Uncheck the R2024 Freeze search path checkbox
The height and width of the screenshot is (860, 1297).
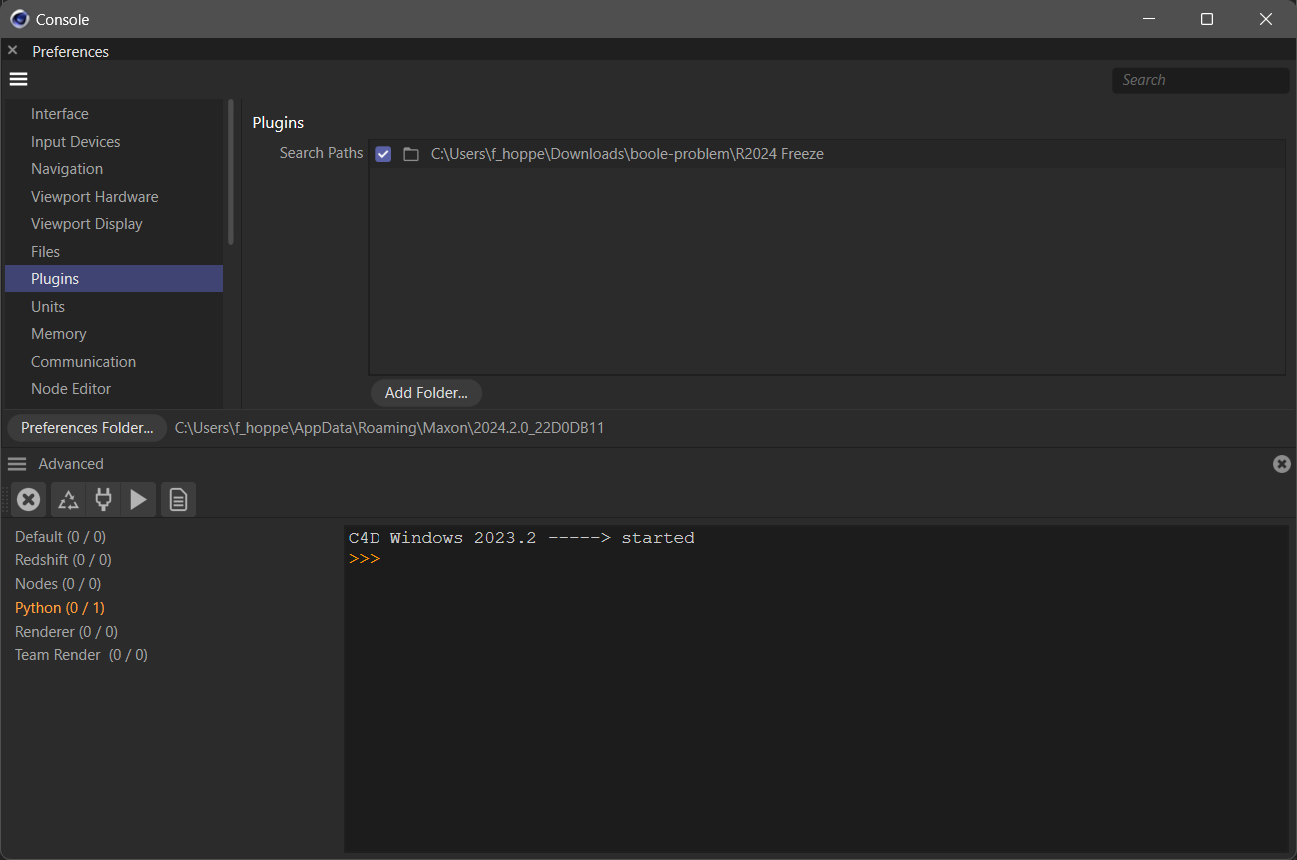click(383, 154)
